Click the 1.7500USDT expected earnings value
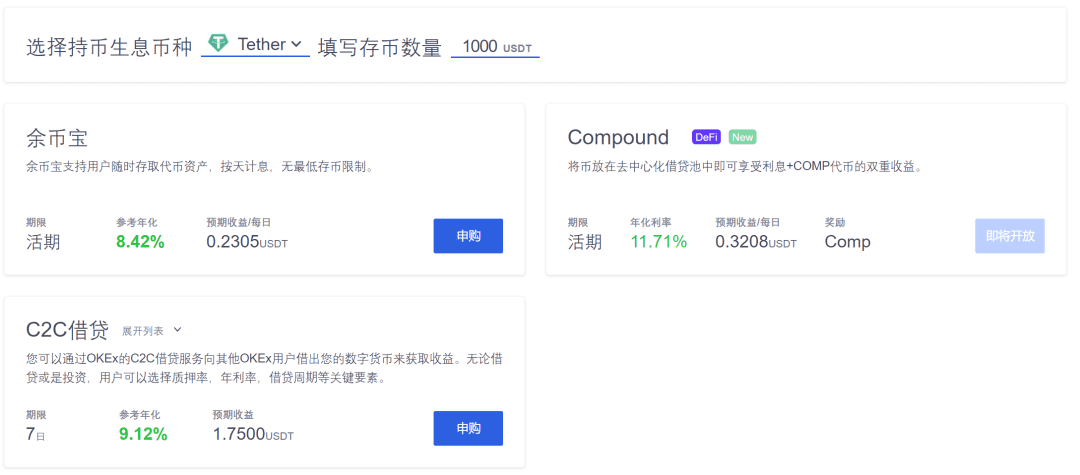 click(253, 434)
